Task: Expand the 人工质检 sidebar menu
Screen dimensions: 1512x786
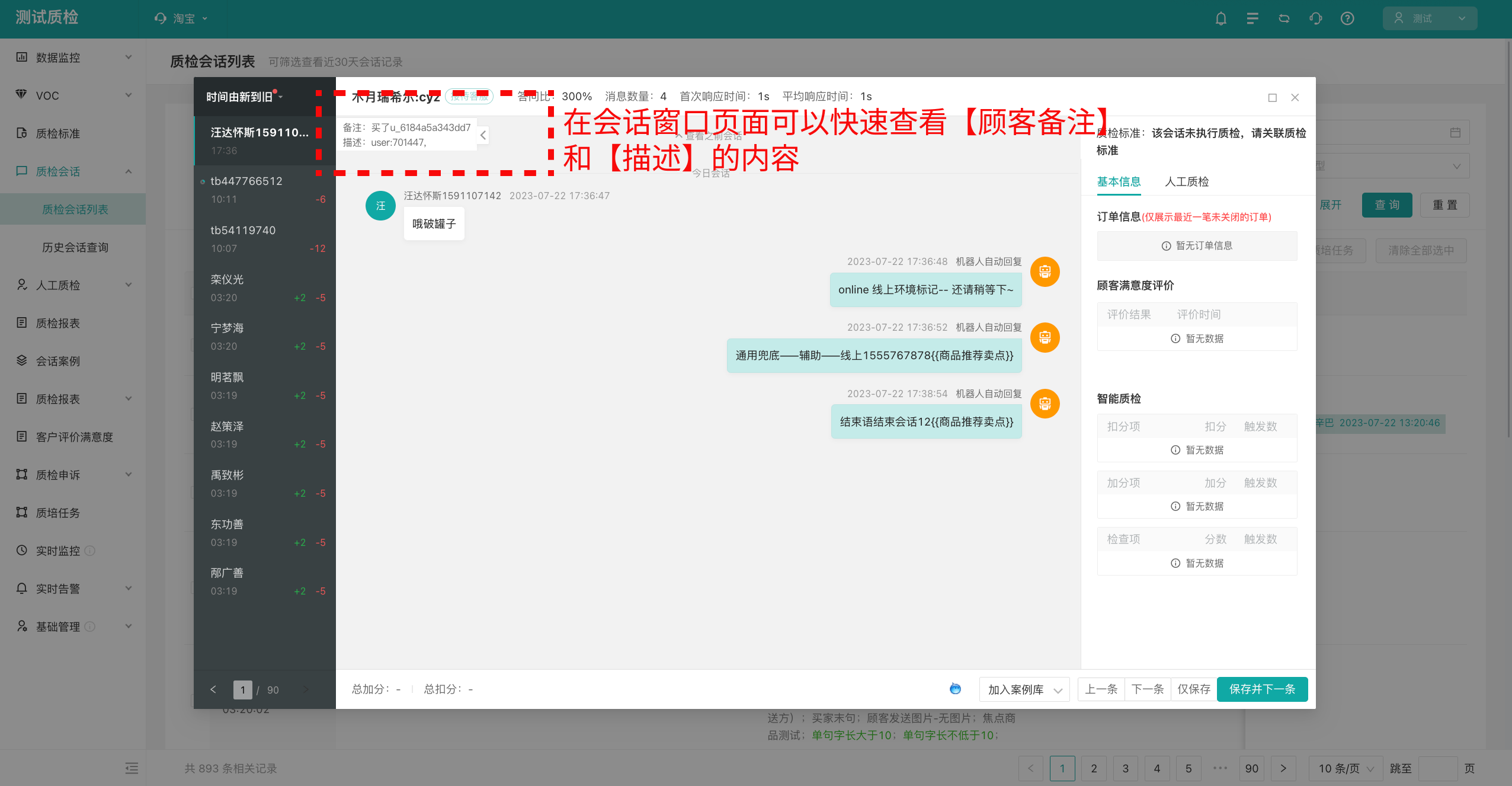Action: tap(73, 285)
